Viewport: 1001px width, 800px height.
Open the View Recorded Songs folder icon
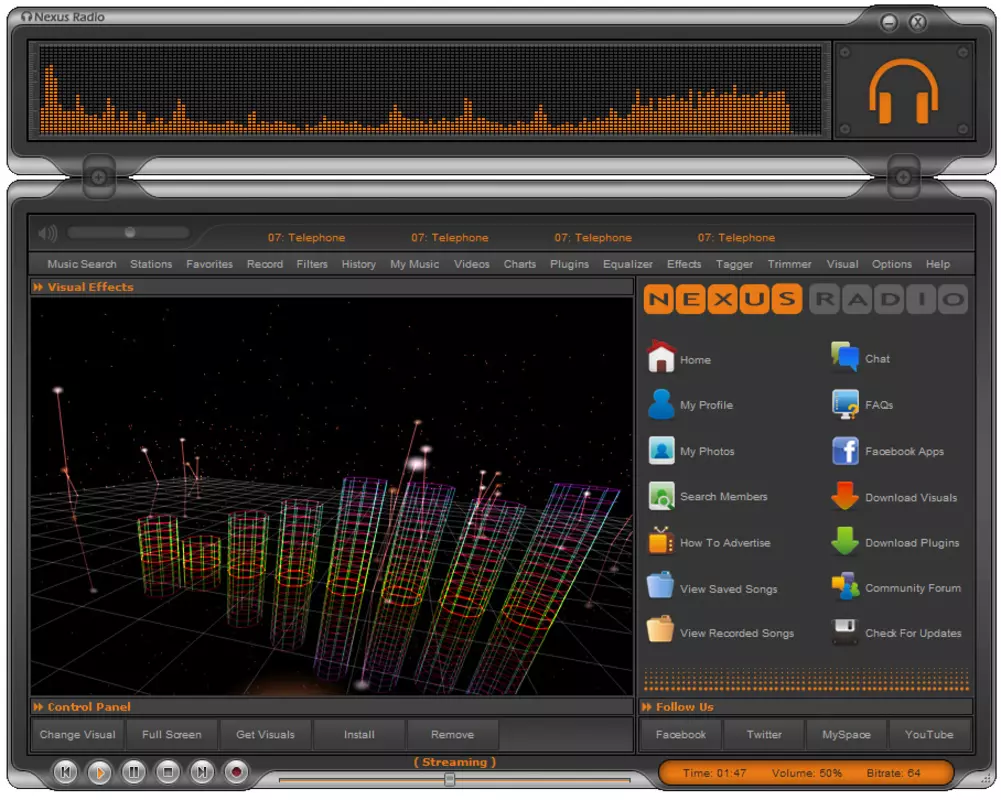(660, 630)
